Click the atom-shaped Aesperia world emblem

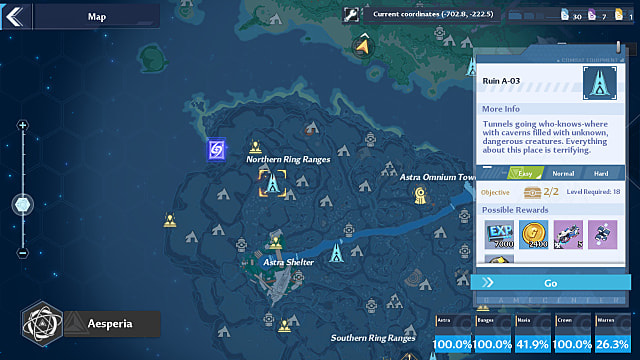[42, 324]
